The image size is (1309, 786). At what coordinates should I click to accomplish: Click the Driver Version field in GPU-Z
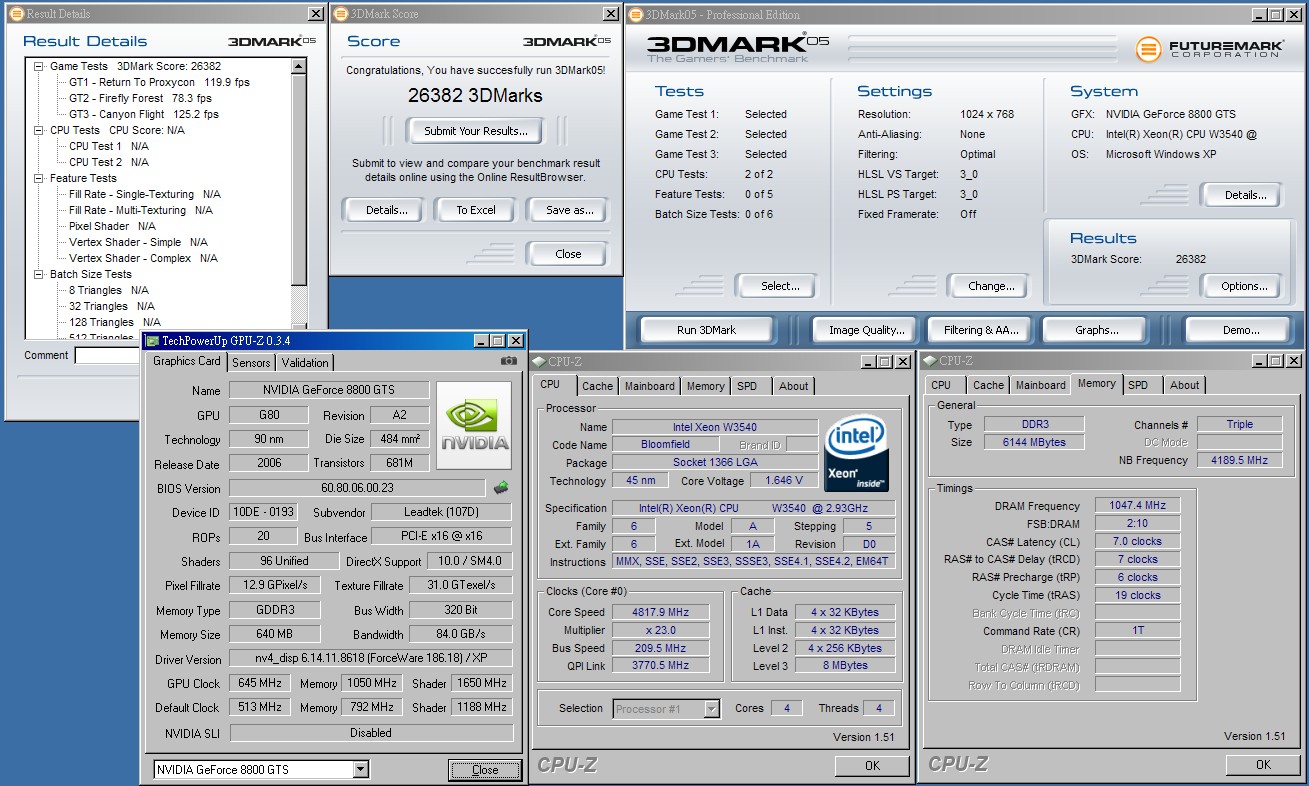371,659
